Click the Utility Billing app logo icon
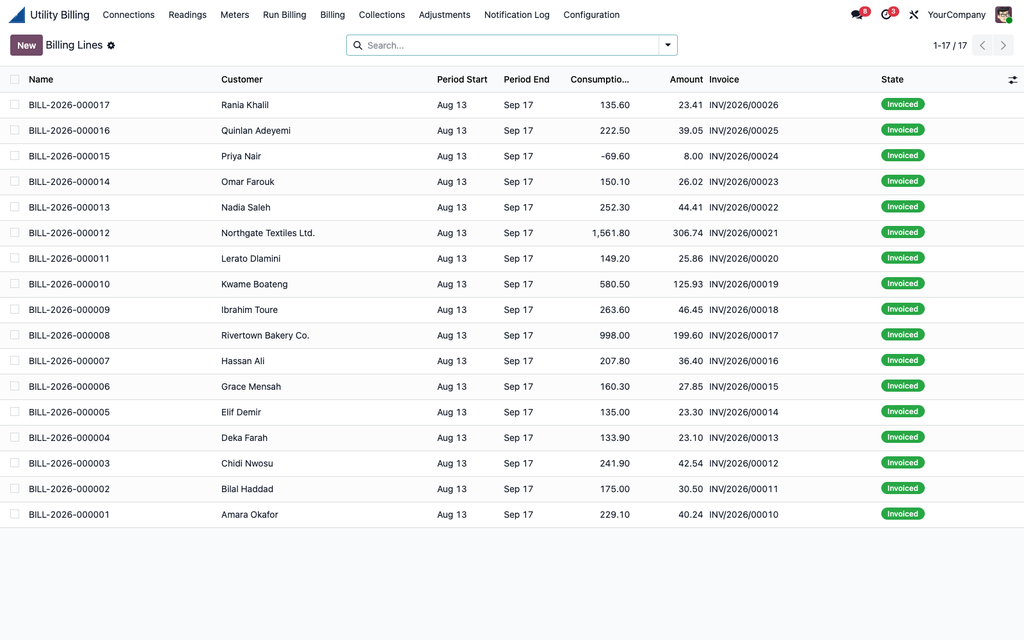 (17, 14)
